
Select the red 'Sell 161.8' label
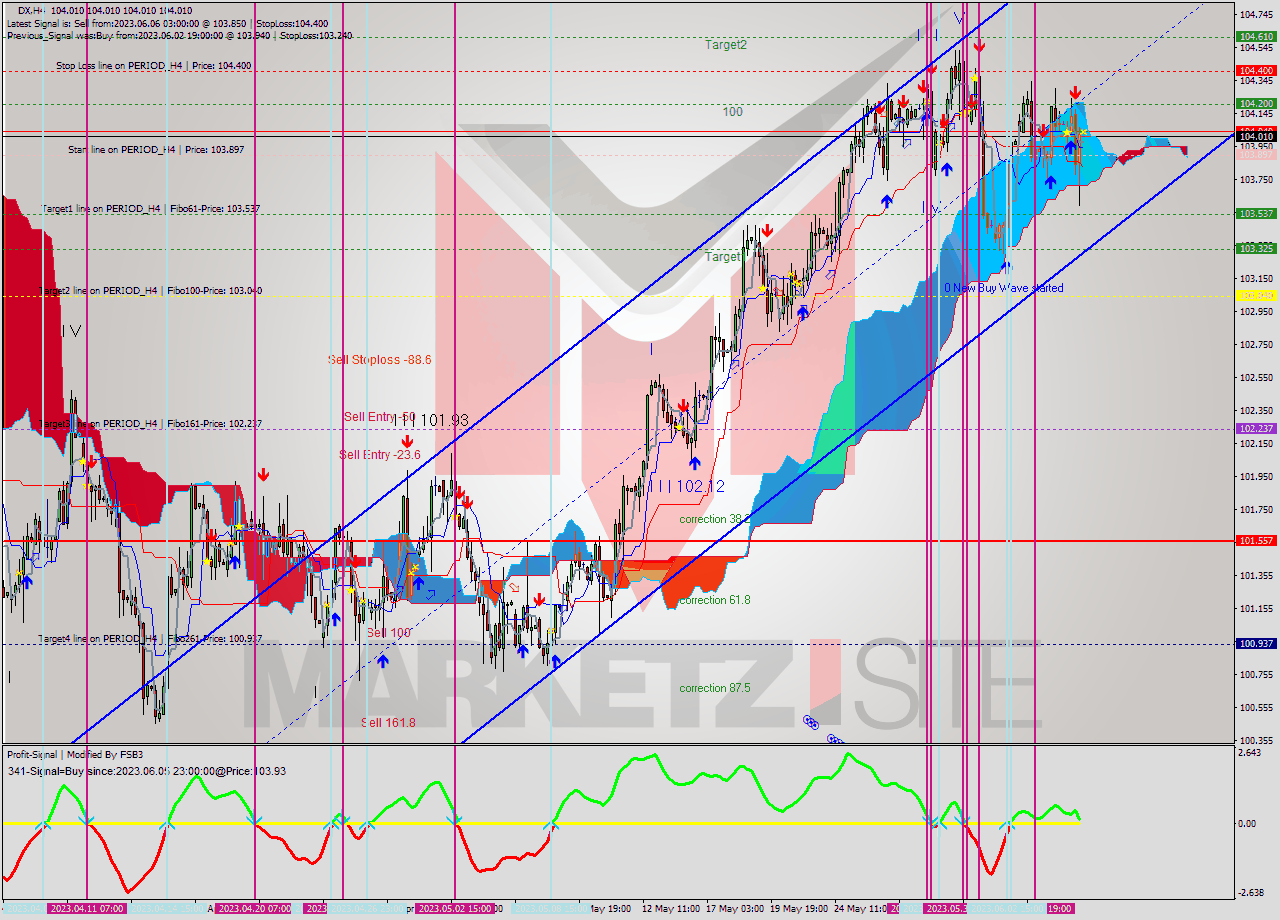point(388,722)
